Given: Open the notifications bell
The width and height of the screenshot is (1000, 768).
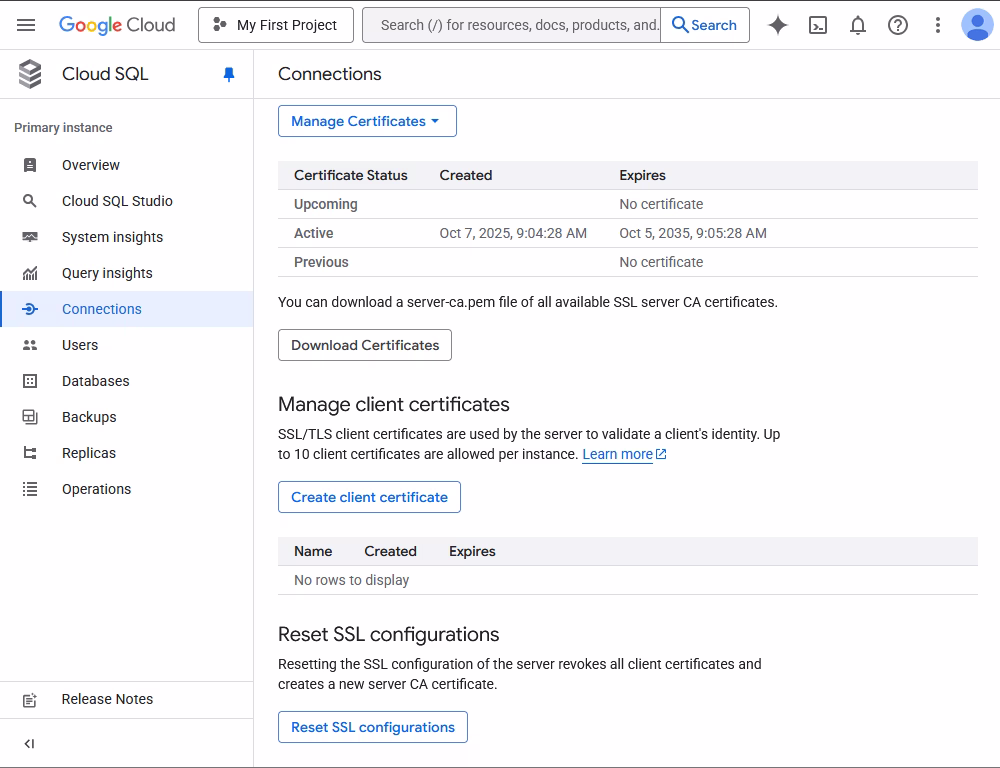Looking at the screenshot, I should [858, 25].
